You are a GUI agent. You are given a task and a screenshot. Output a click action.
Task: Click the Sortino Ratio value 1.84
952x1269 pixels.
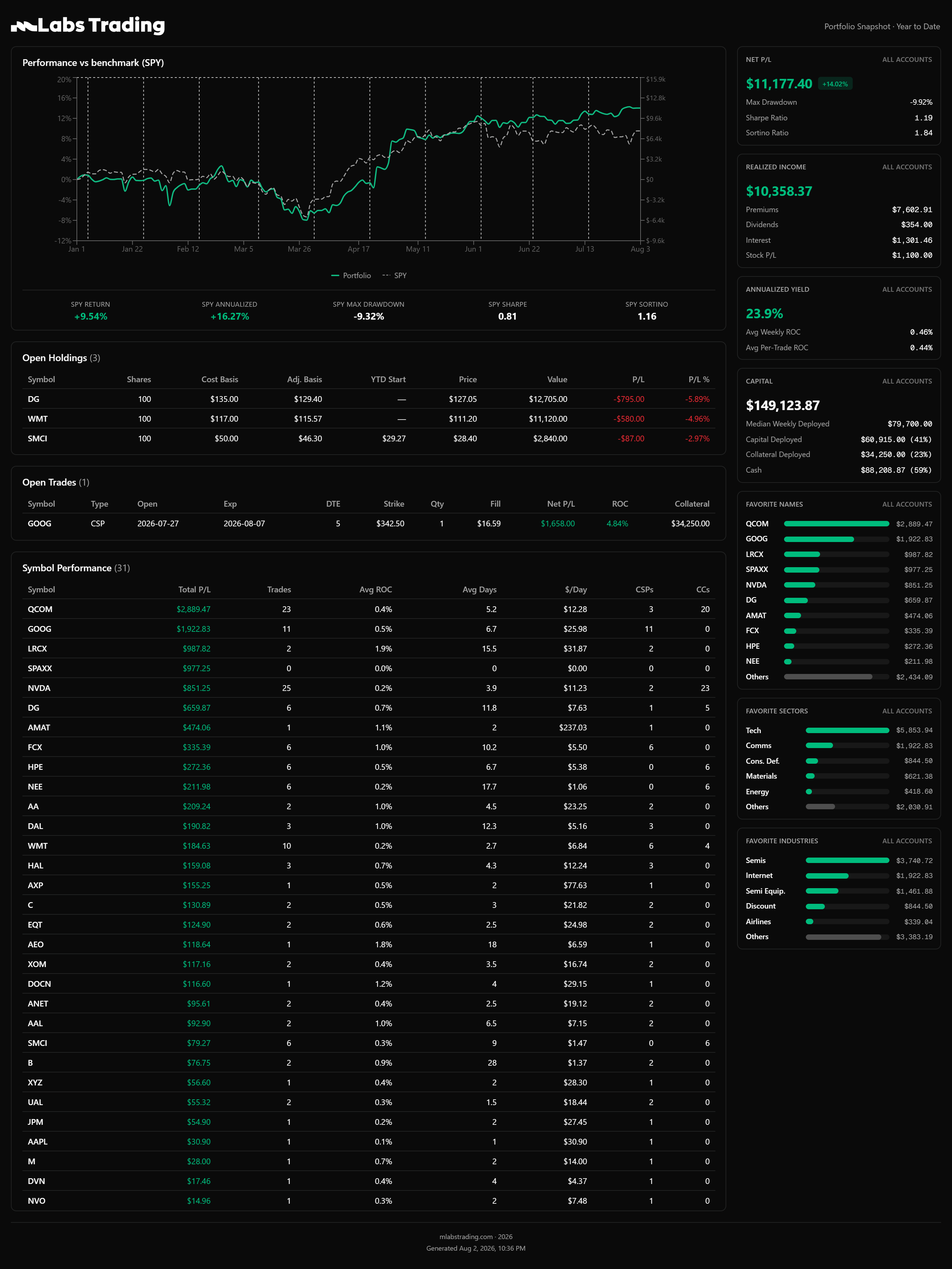[x=923, y=133]
